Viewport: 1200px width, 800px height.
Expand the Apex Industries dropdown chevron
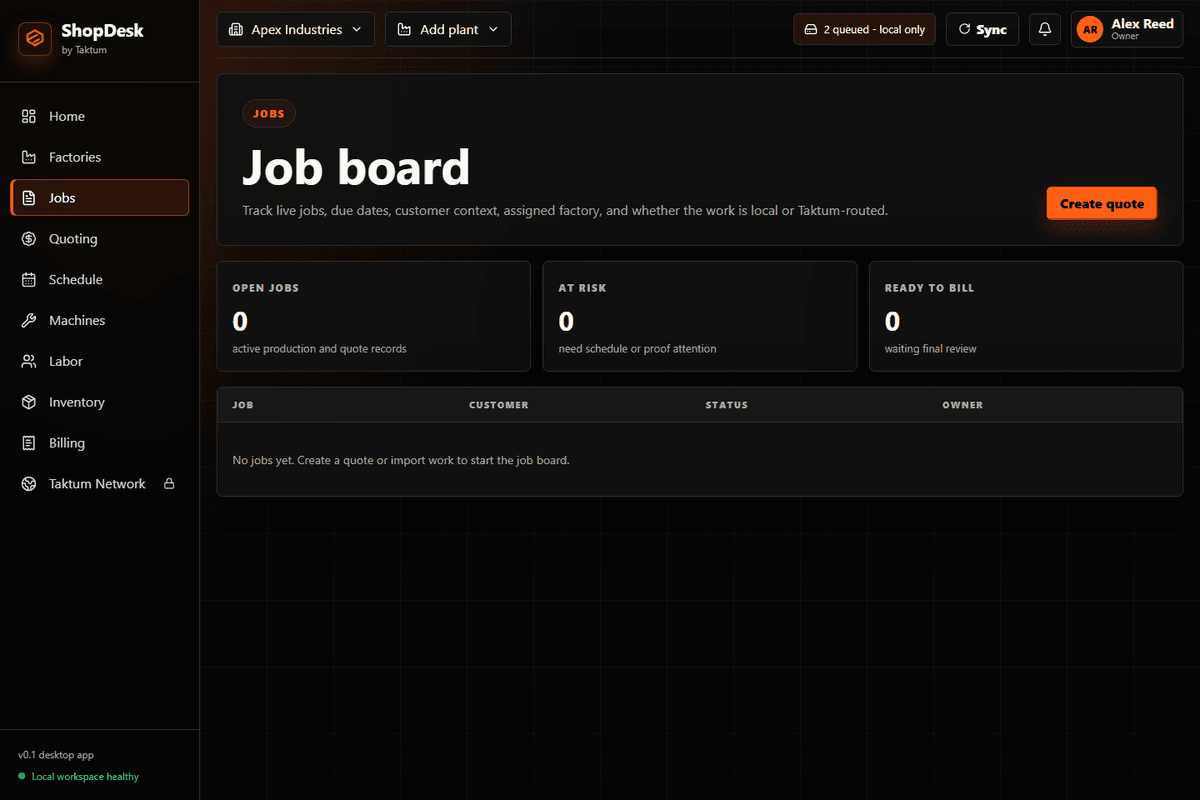click(x=357, y=30)
